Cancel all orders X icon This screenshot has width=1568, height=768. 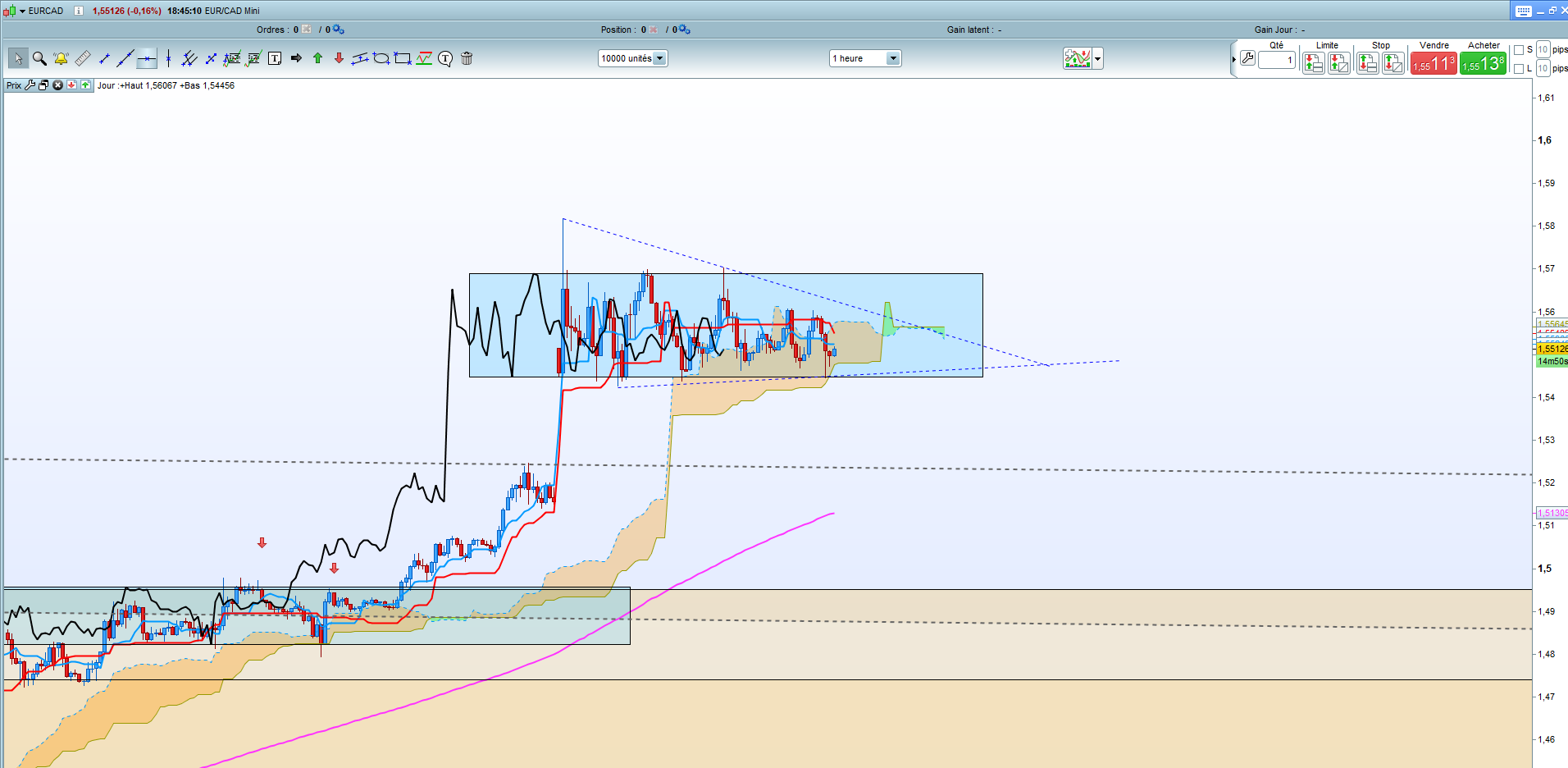[x=306, y=30]
